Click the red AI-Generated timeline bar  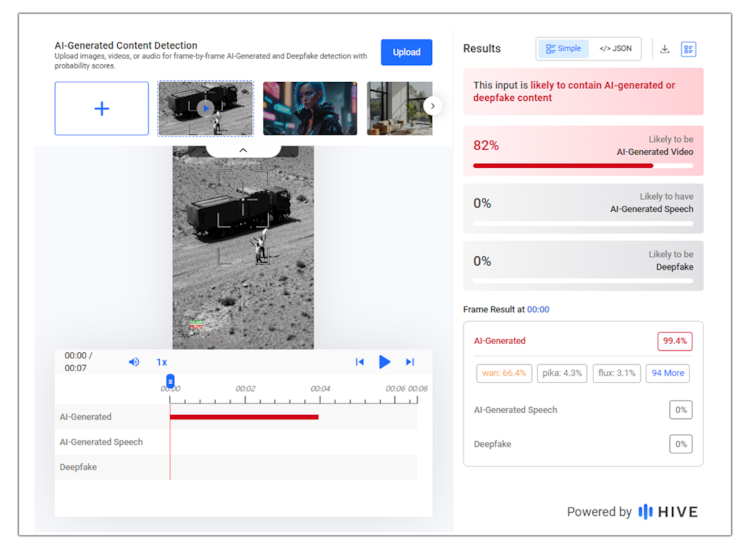(244, 417)
